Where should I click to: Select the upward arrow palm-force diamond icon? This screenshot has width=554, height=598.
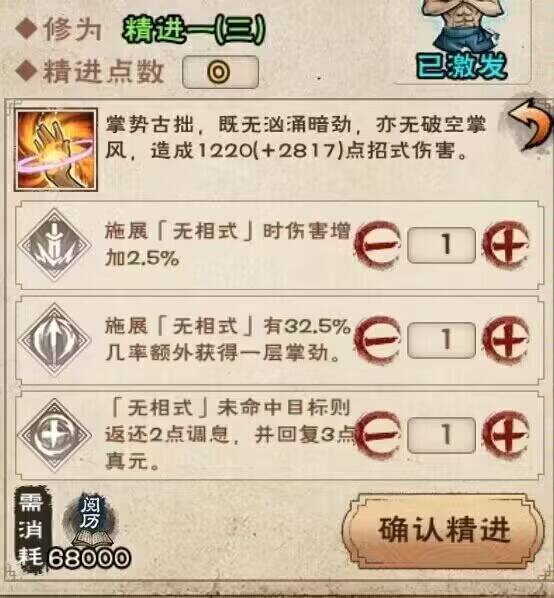[x=54, y=339]
